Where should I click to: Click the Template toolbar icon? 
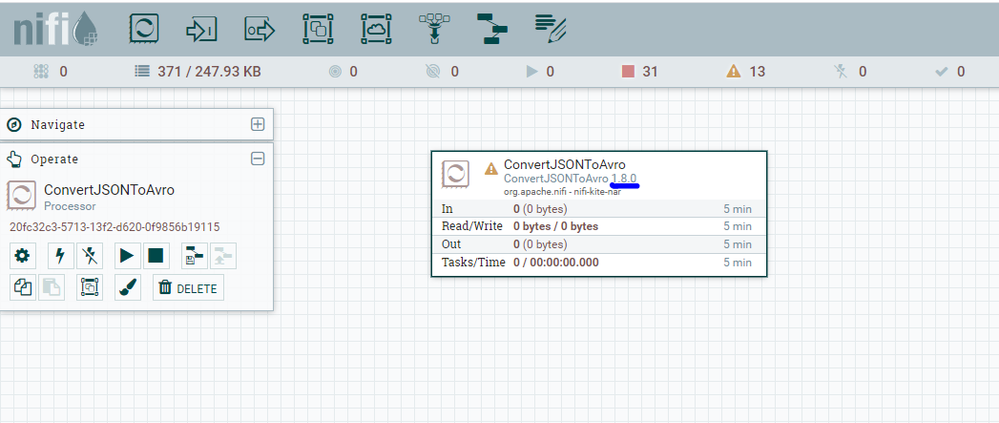coord(492,29)
